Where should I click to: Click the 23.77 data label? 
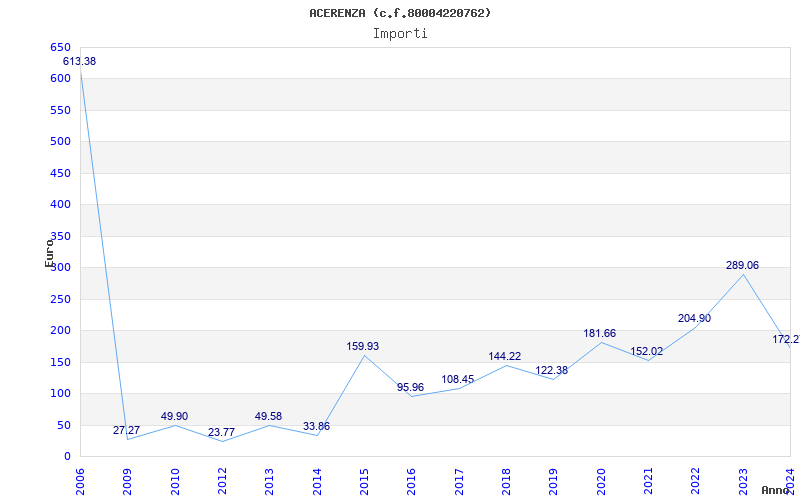tap(221, 433)
